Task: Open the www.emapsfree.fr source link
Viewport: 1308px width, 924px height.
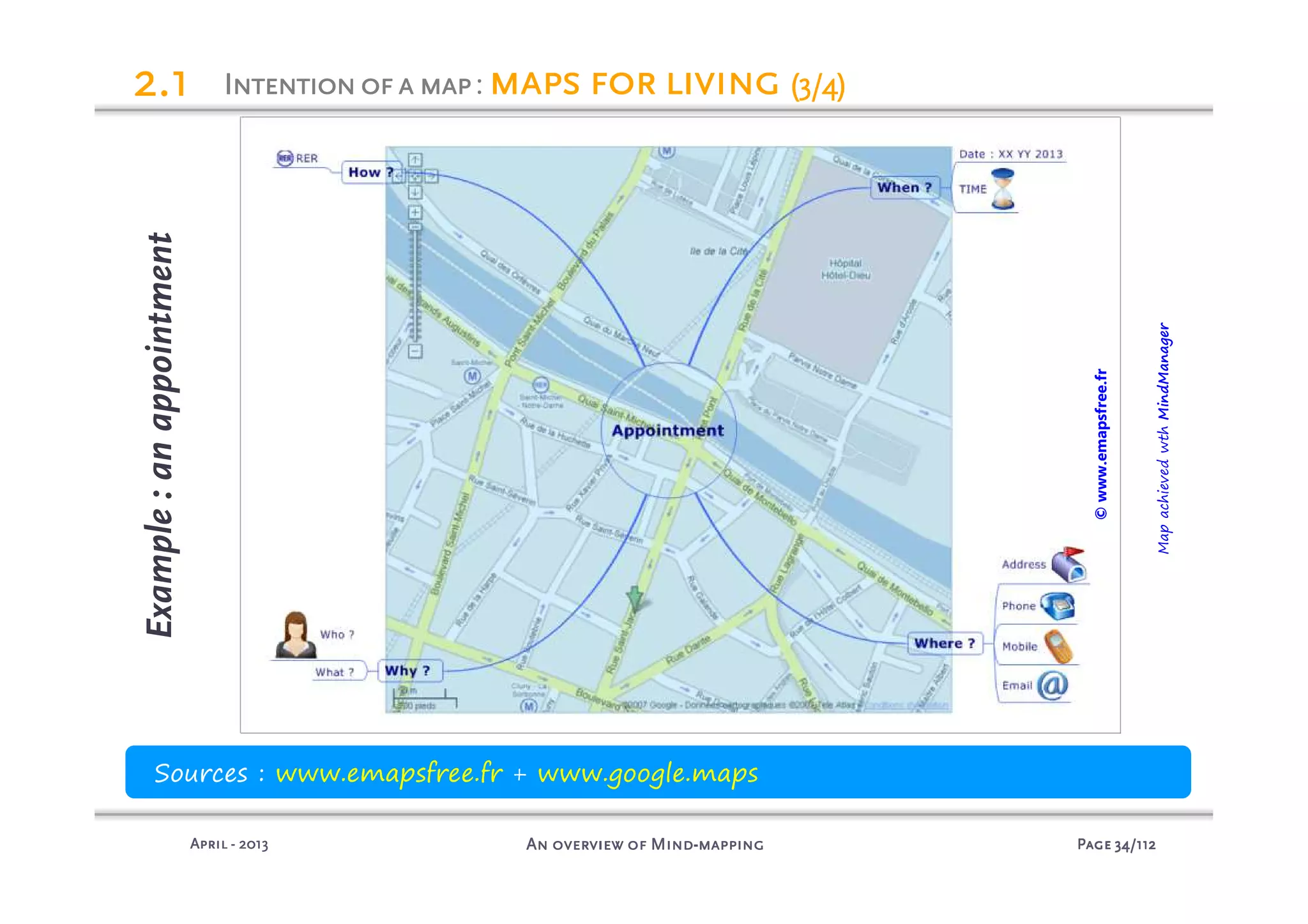Action: point(389,773)
